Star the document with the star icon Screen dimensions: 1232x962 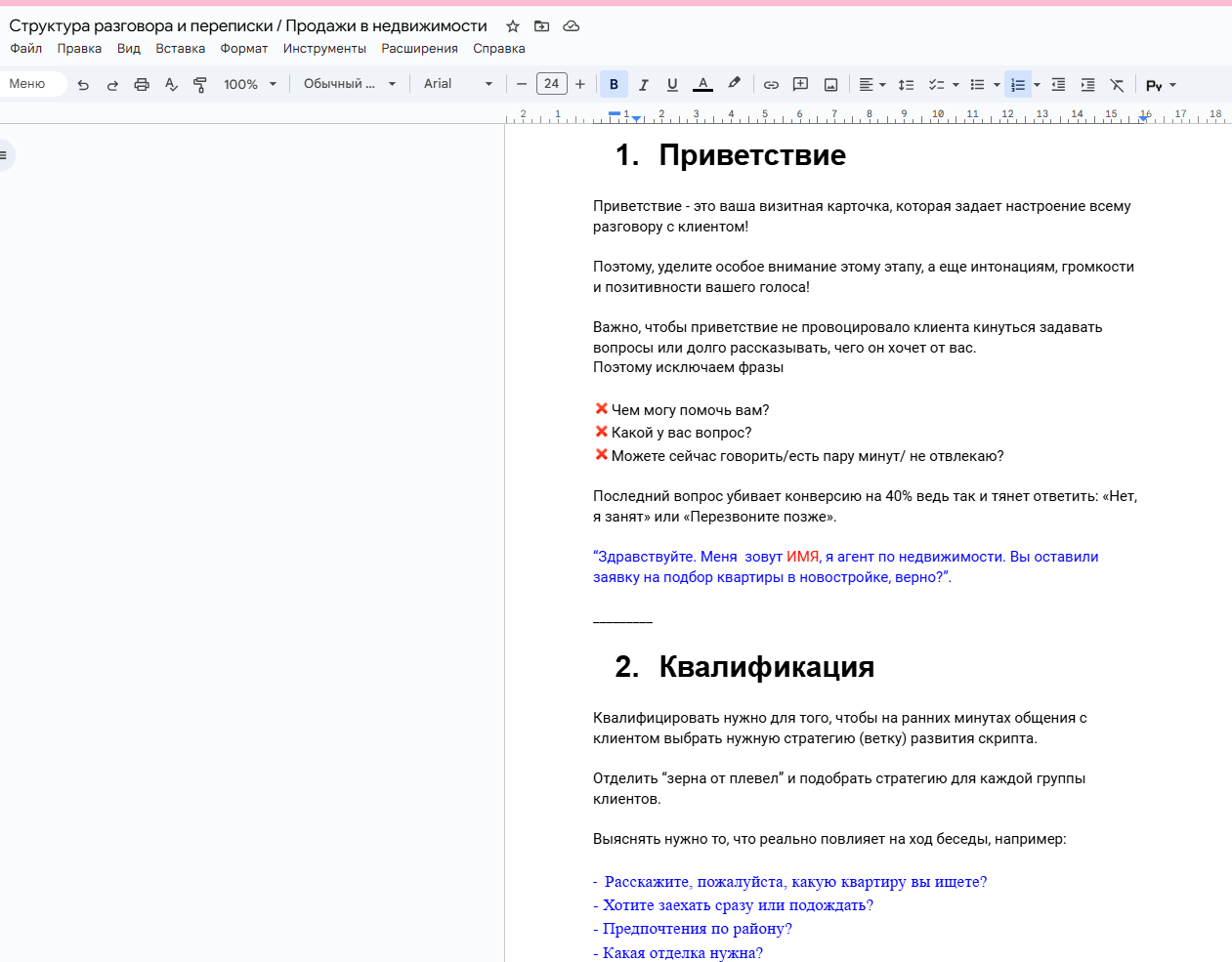pyautogui.click(x=513, y=26)
